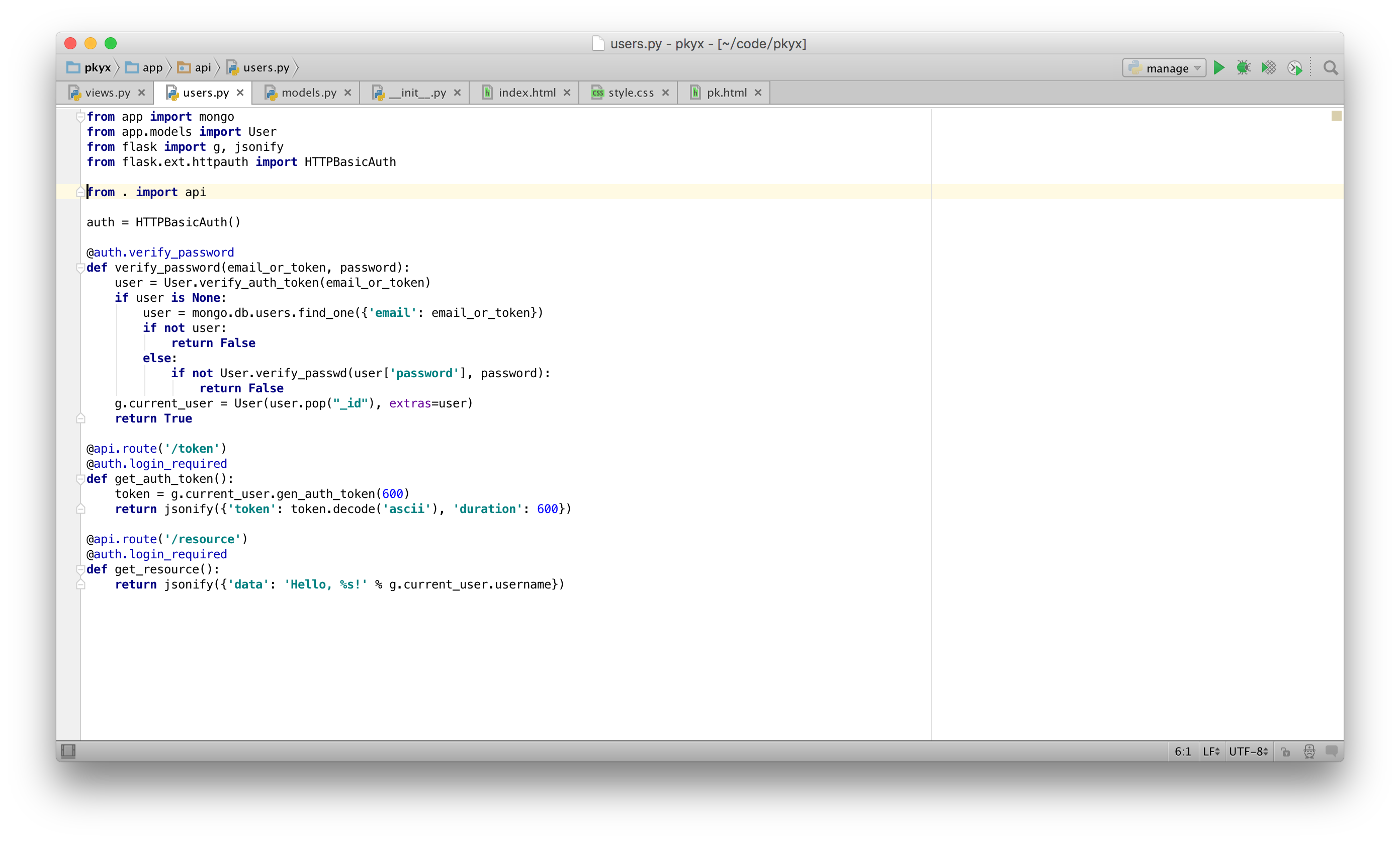Toggle tool window buttons in bottom-left corner
1400x842 pixels.
pos(68,751)
